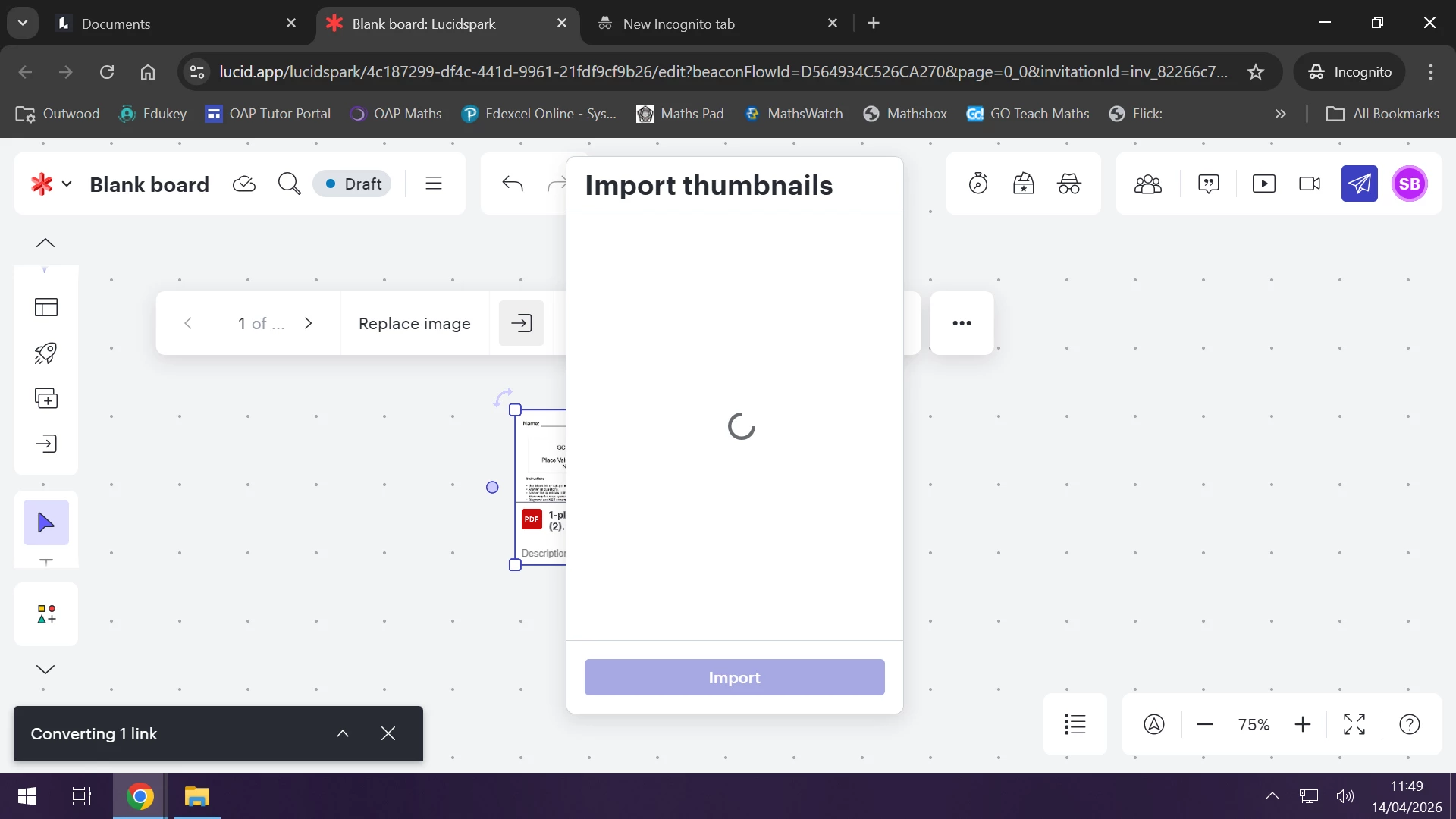This screenshot has height=819, width=1456.
Task: Collapse the left toolbar upward chevron
Action: click(x=45, y=243)
